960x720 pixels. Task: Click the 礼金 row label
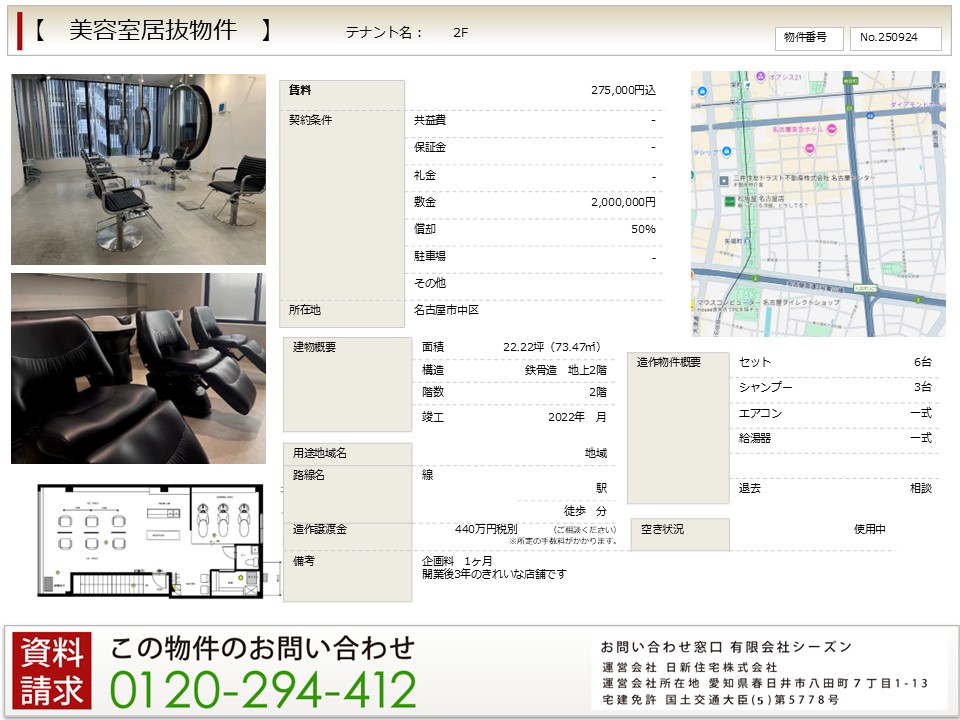pyautogui.click(x=425, y=176)
